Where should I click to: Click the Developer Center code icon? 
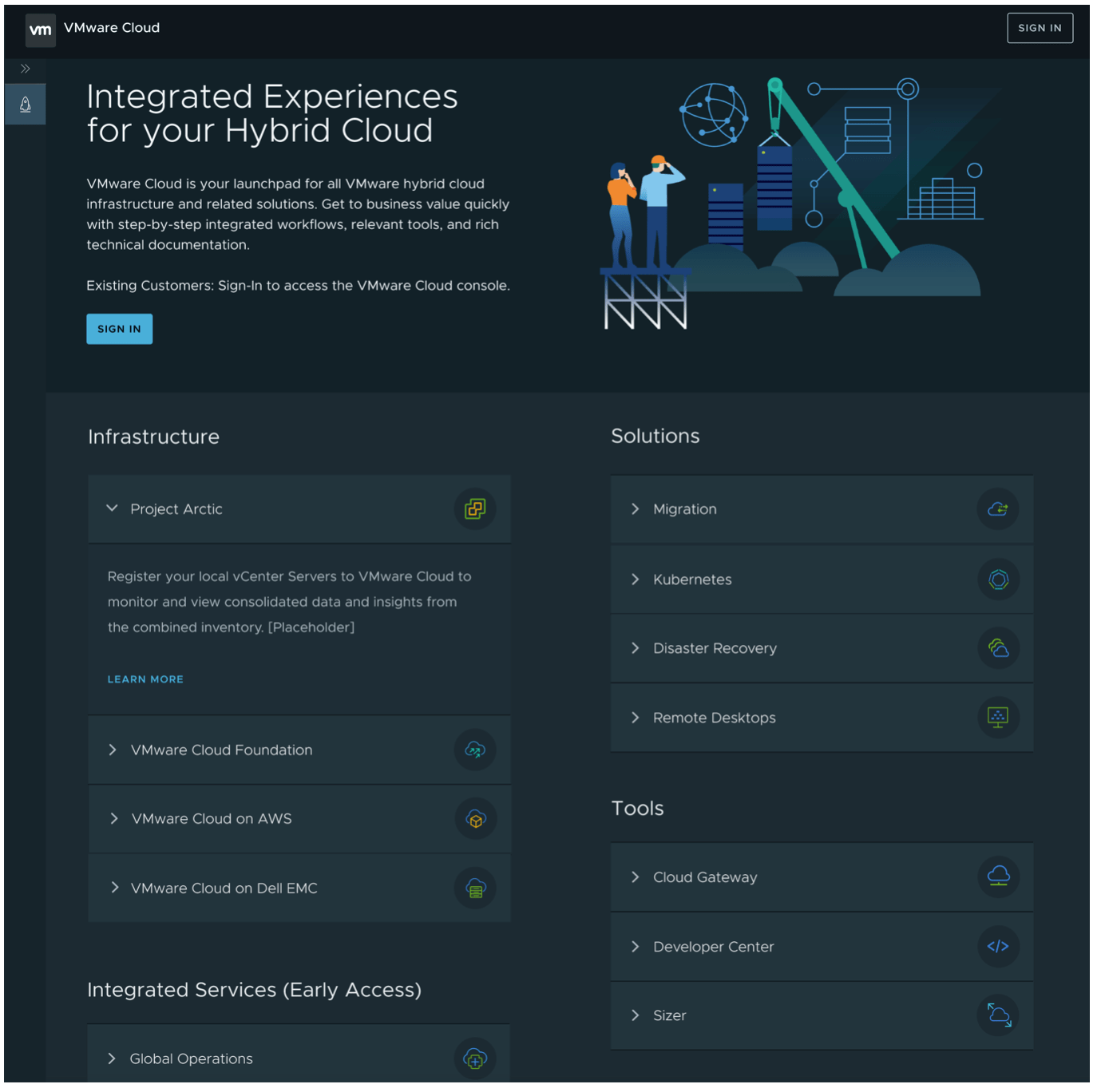coord(998,947)
